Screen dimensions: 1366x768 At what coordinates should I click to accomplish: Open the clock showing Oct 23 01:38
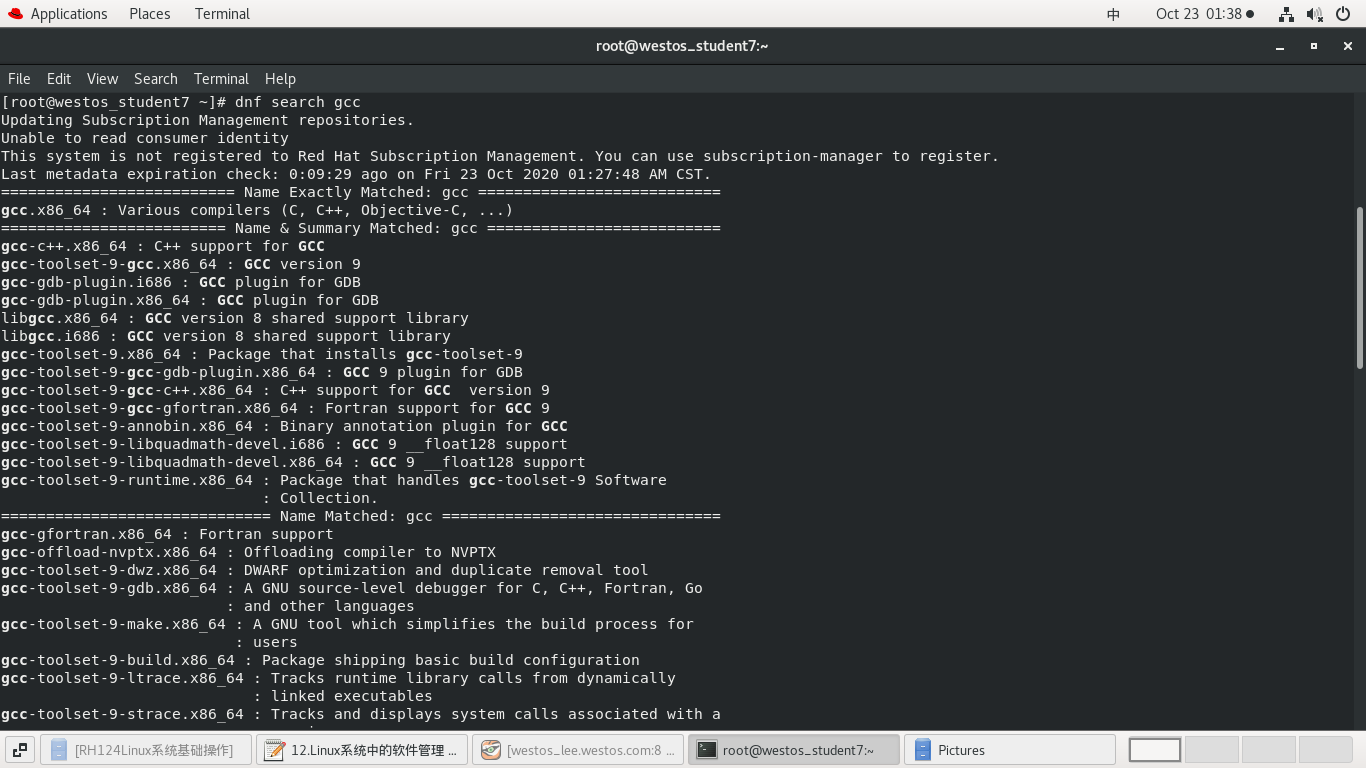pos(1204,14)
